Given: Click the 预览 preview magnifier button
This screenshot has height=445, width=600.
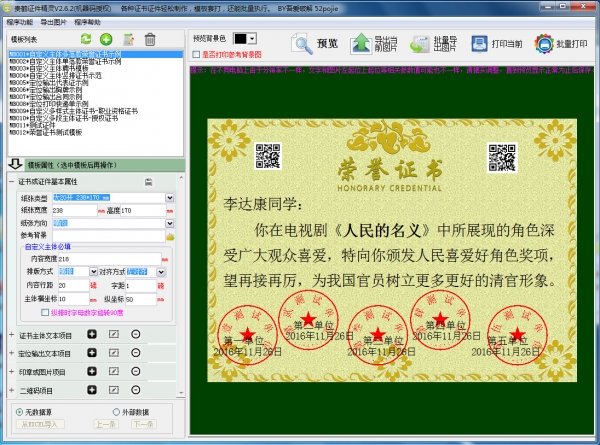Looking at the screenshot, I should point(316,43).
